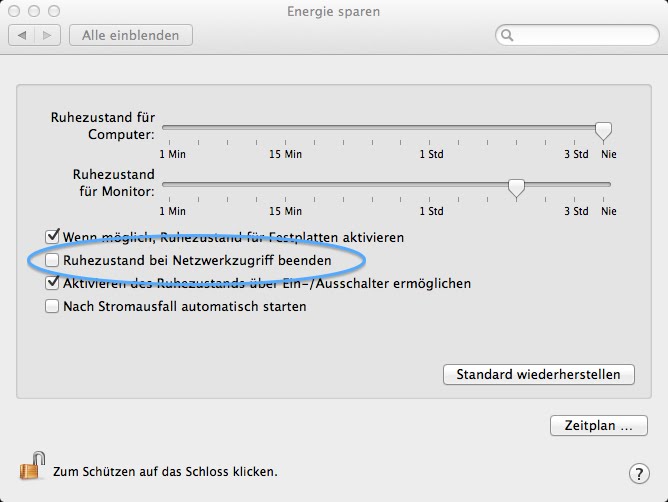This screenshot has width=668, height=502.
Task: Minimize the window with the yellow button
Action: 34,11
